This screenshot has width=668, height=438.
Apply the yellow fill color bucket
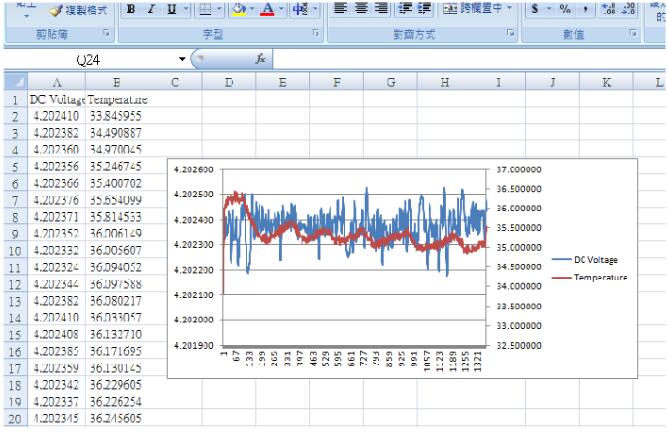pyautogui.click(x=239, y=9)
